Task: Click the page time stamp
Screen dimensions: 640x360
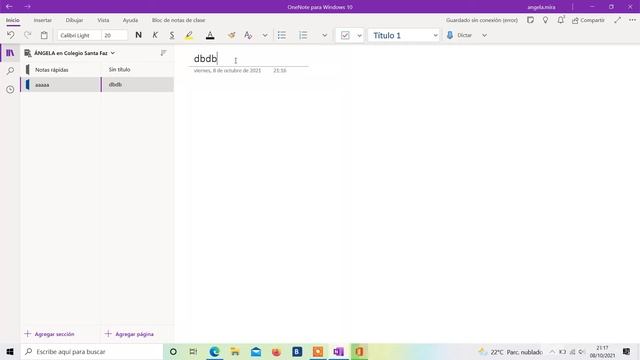Action: point(280,71)
